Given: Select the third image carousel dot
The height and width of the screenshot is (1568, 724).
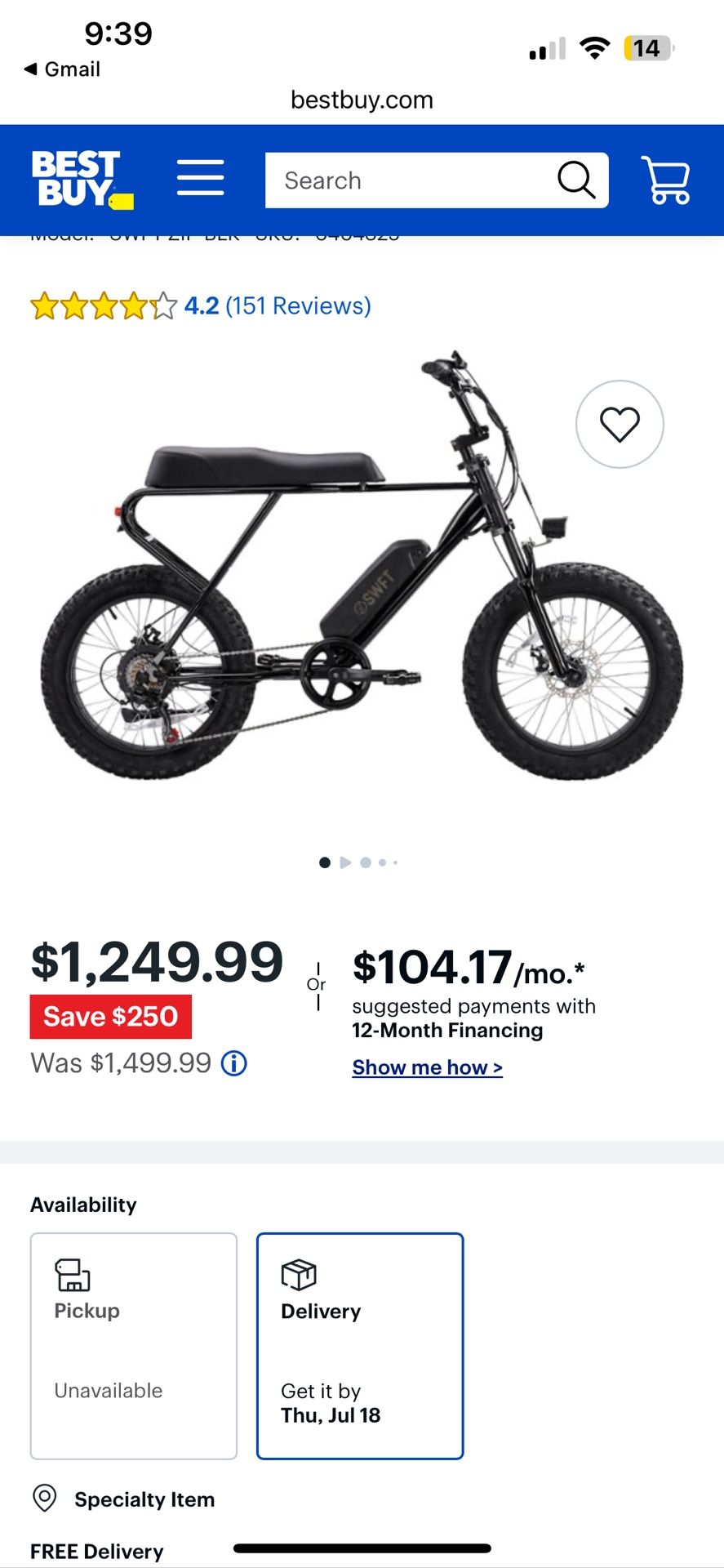Looking at the screenshot, I should (x=366, y=862).
